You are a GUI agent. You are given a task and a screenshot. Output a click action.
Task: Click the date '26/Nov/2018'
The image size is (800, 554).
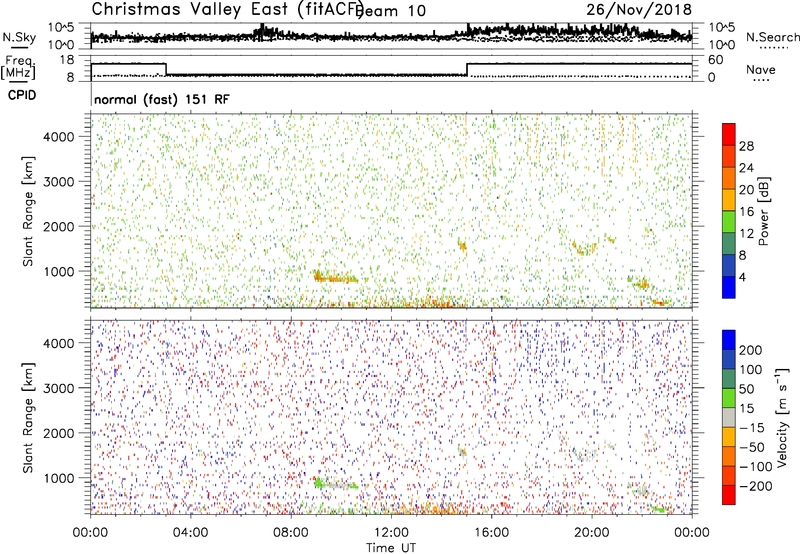click(x=639, y=10)
